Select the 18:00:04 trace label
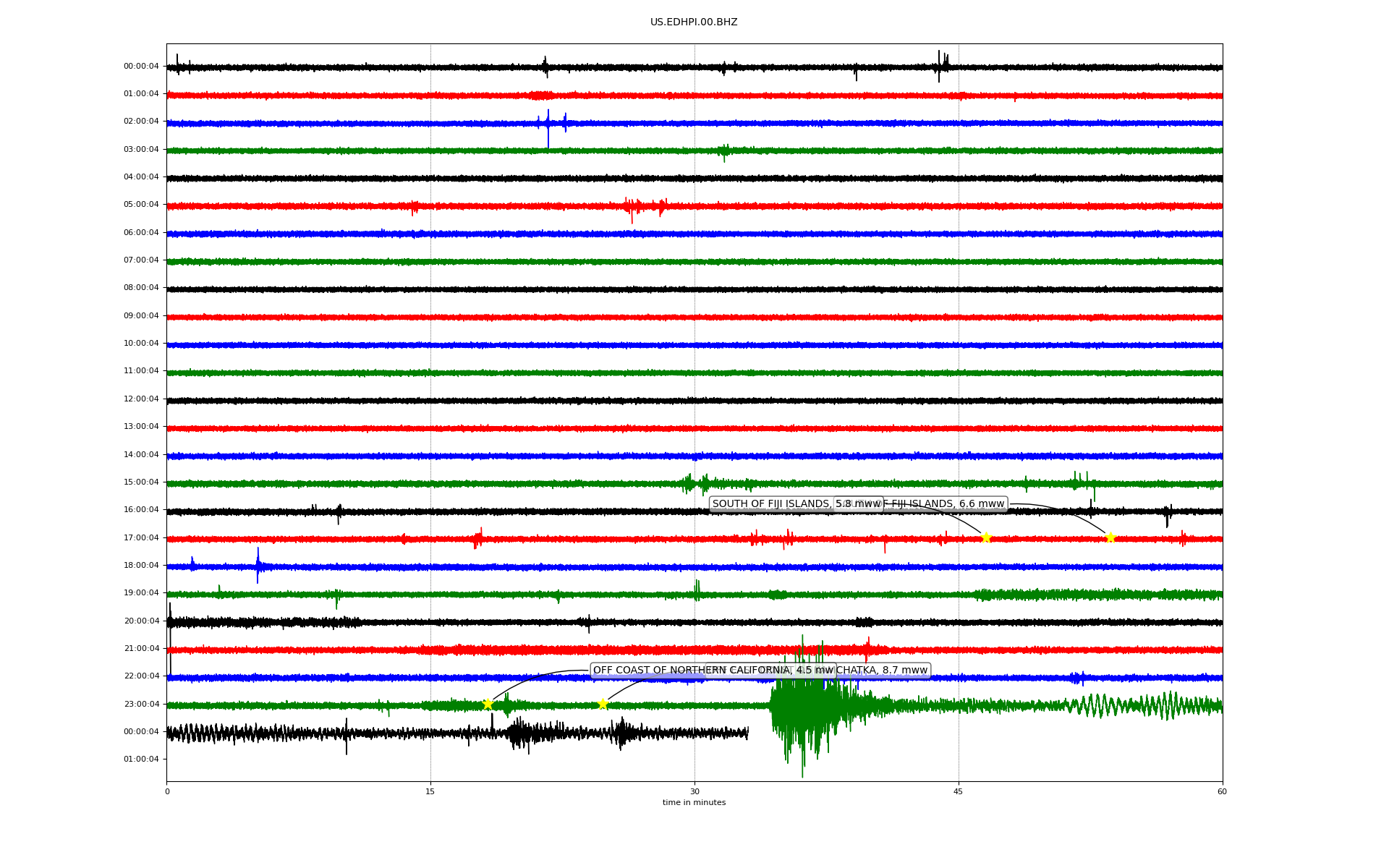This screenshot has height=868, width=1389. tap(141, 566)
